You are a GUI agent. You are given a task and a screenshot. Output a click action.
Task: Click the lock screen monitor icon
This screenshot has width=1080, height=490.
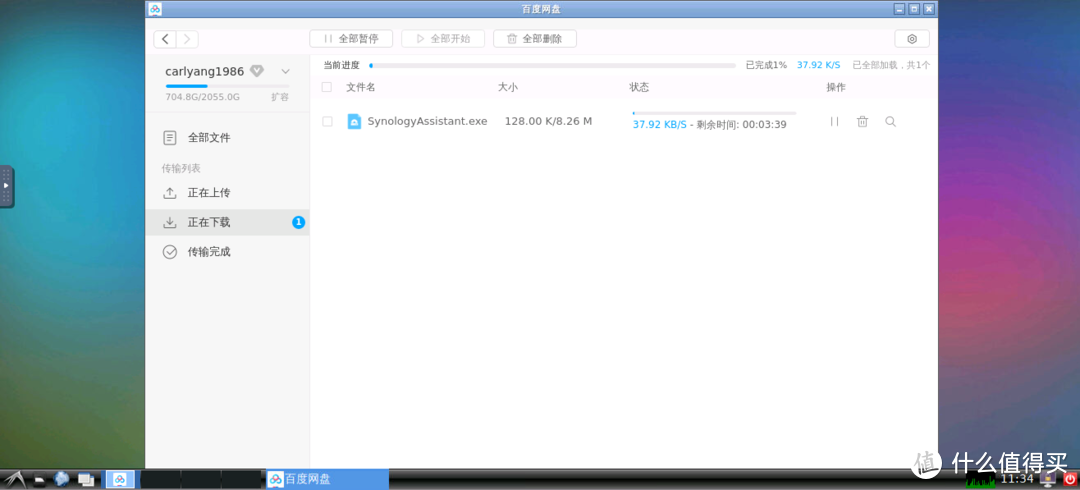(x=1049, y=479)
